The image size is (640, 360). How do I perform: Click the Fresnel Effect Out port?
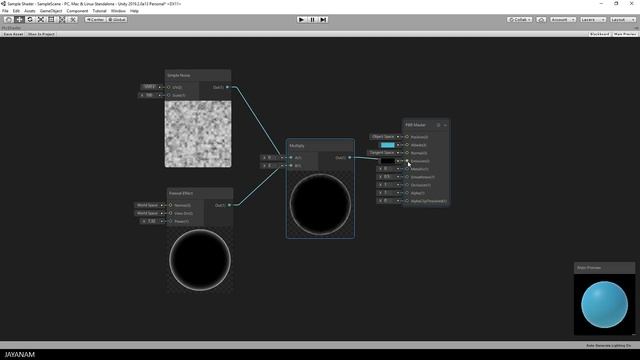(229, 205)
